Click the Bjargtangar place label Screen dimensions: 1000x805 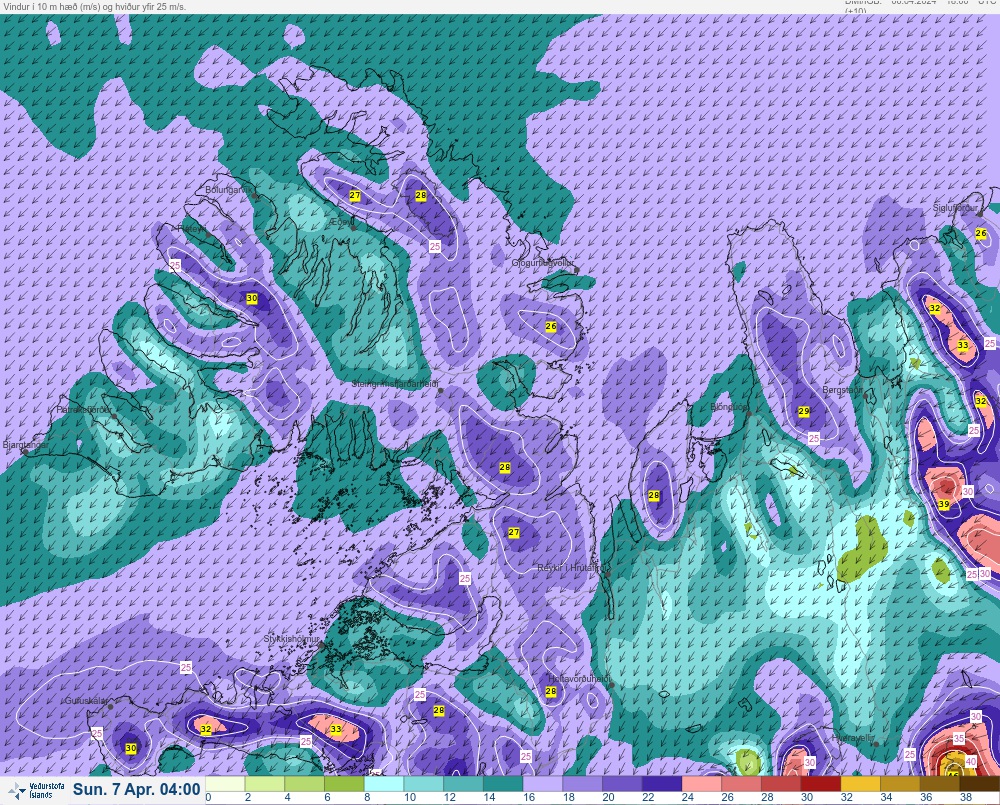(26, 445)
